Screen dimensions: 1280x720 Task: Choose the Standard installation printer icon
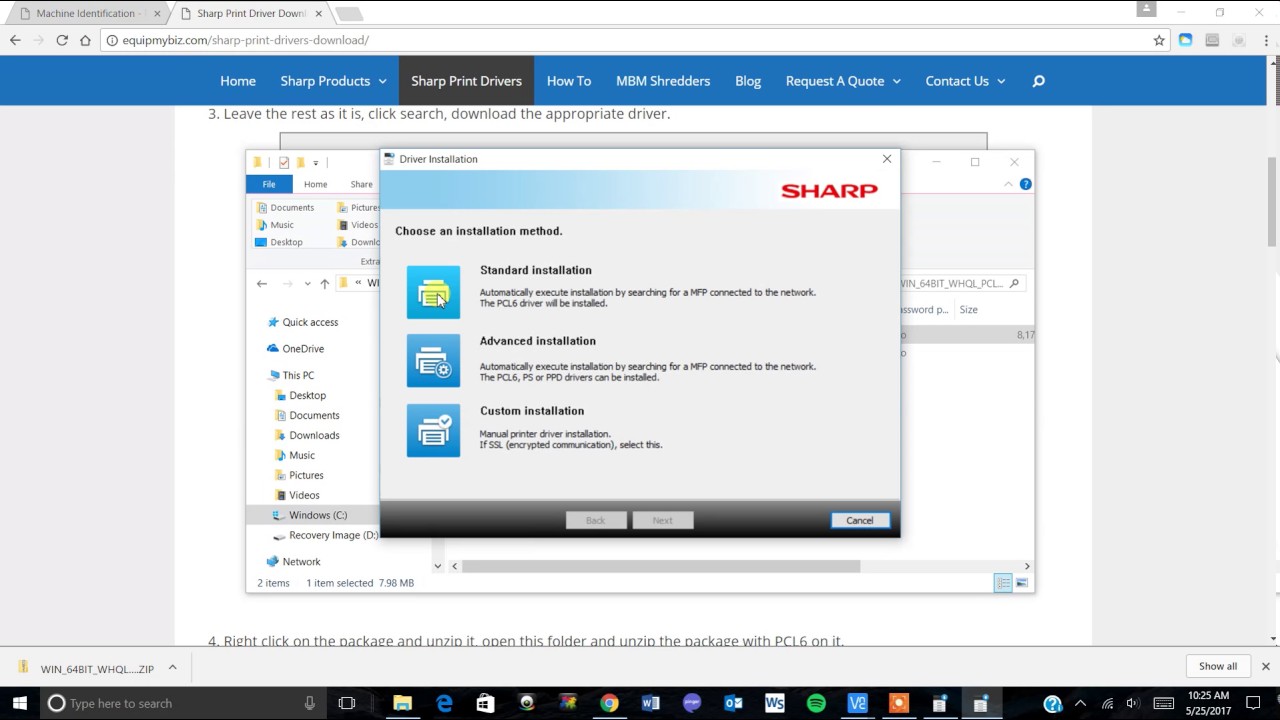pos(433,292)
